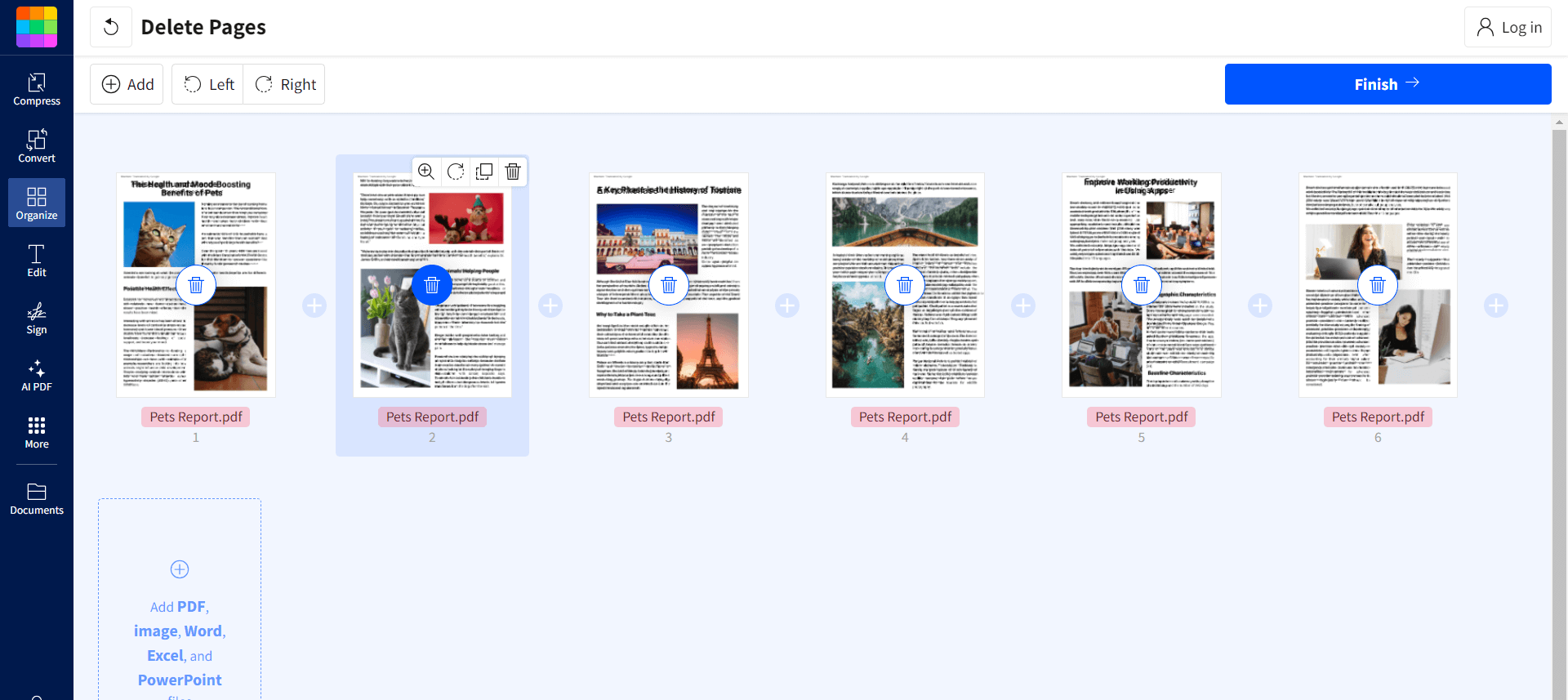Duplicate page 2 using copy icon
This screenshot has height=700, width=1568.
pos(484,172)
